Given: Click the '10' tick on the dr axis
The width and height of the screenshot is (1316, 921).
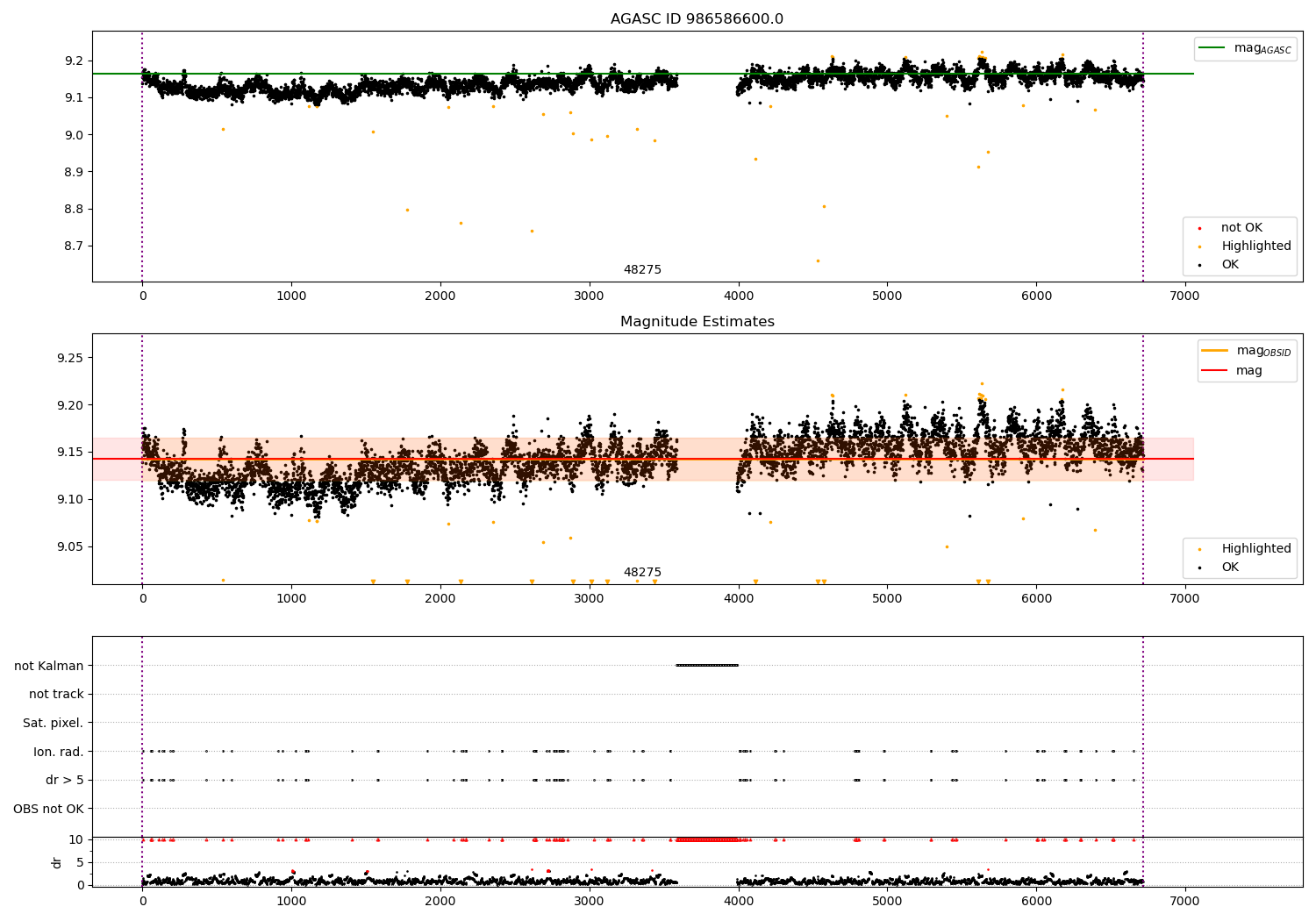Looking at the screenshot, I should [x=76, y=839].
